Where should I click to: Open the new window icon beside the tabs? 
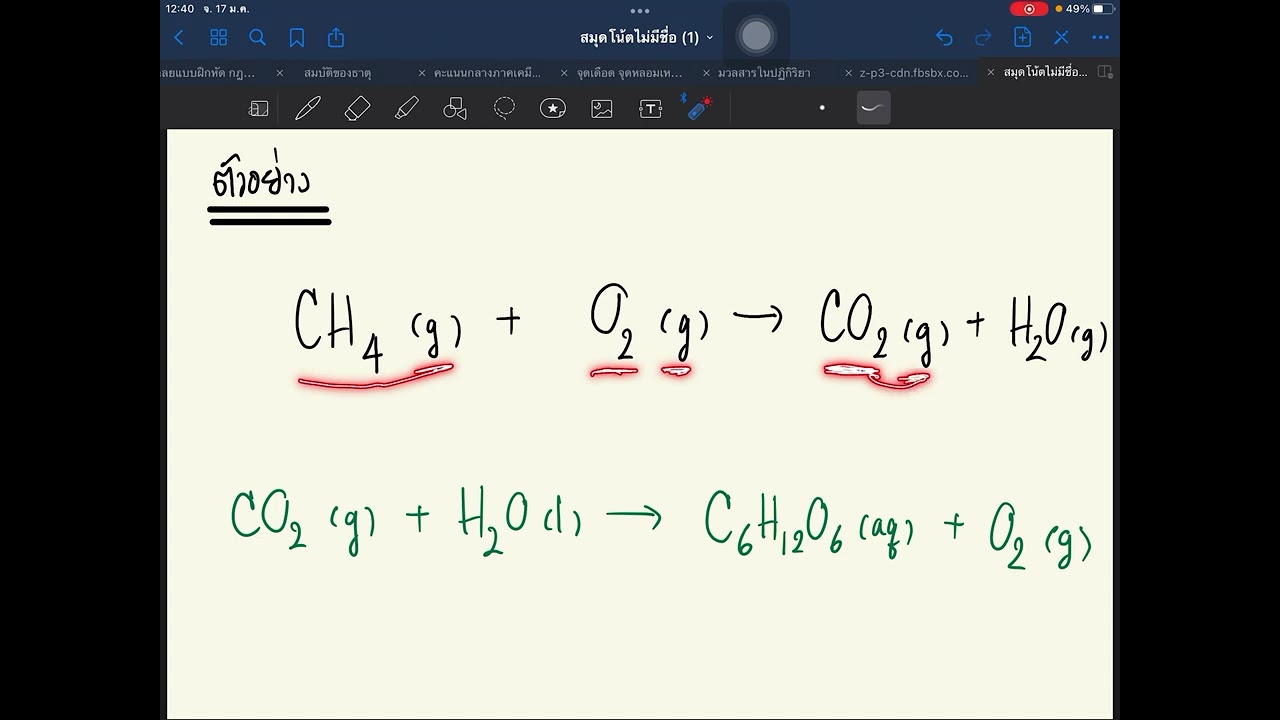pyautogui.click(x=1105, y=72)
